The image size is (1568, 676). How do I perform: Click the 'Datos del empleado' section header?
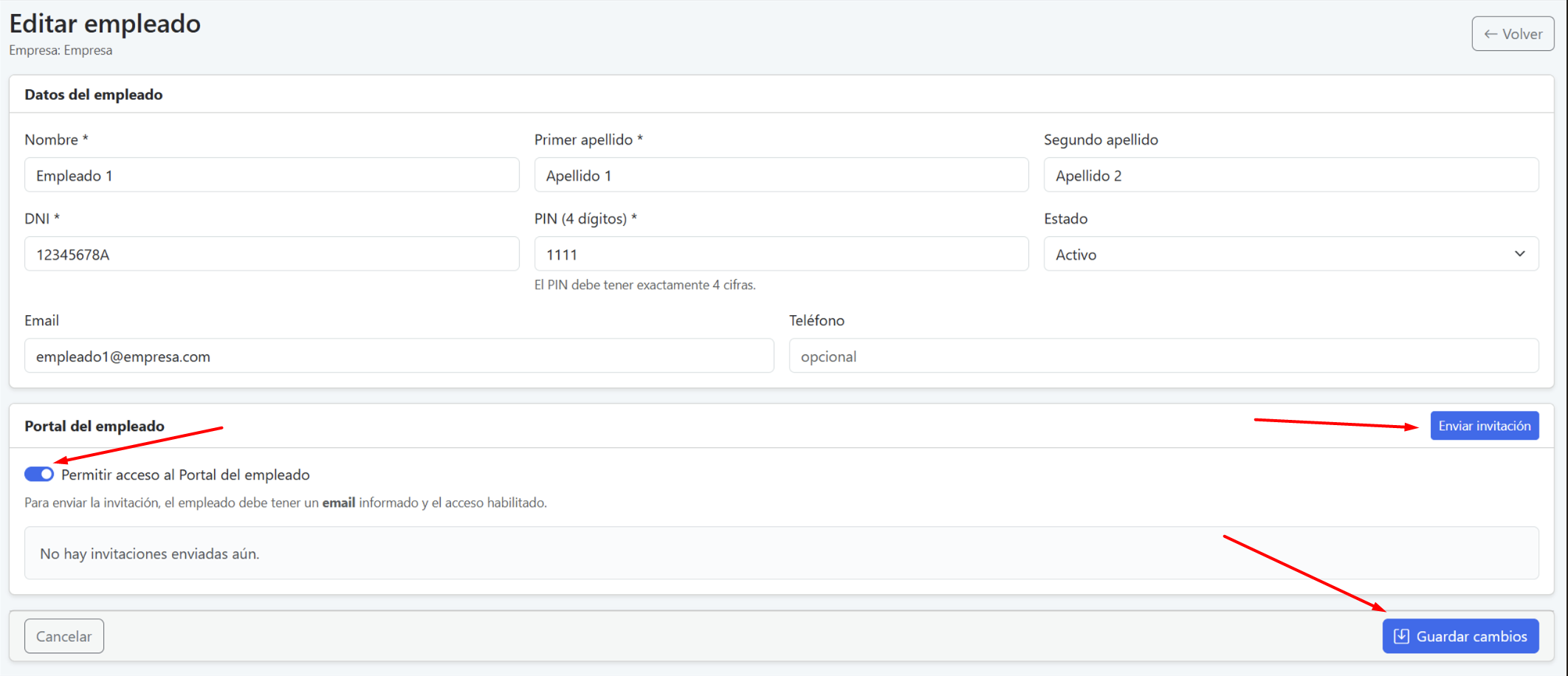94,94
